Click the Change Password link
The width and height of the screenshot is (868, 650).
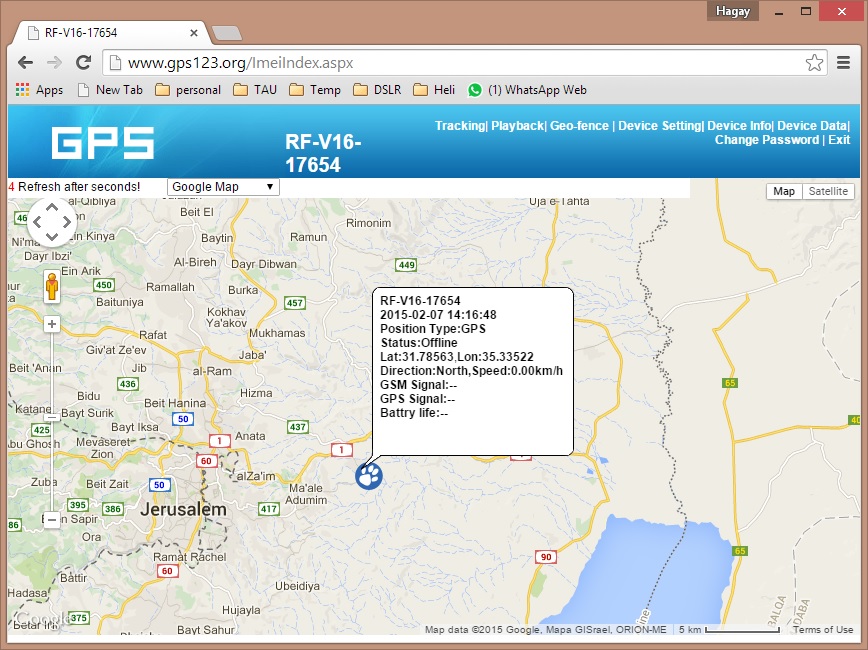(x=767, y=140)
